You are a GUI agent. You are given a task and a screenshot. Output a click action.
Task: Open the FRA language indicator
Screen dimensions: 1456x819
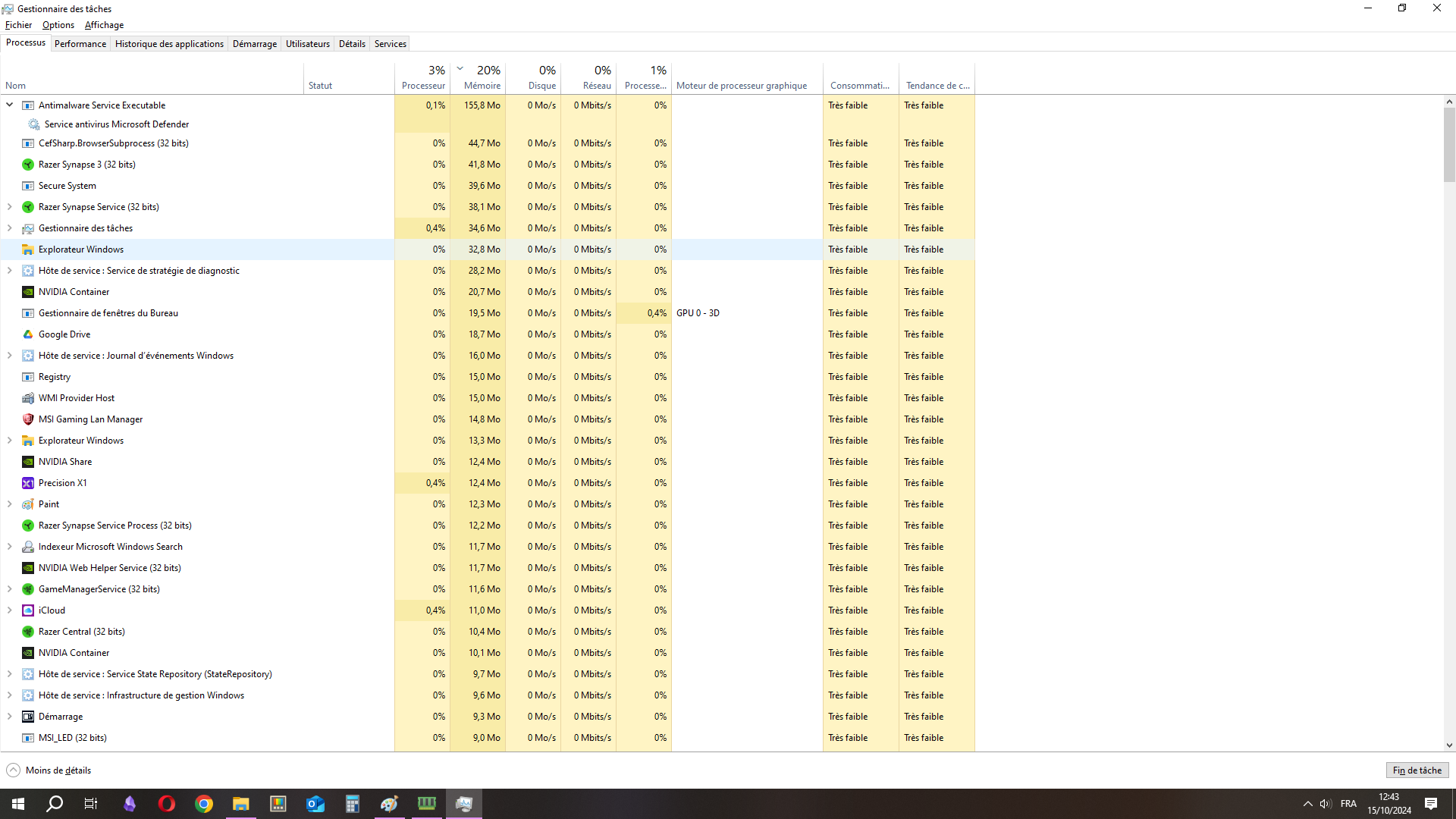pyautogui.click(x=1348, y=804)
